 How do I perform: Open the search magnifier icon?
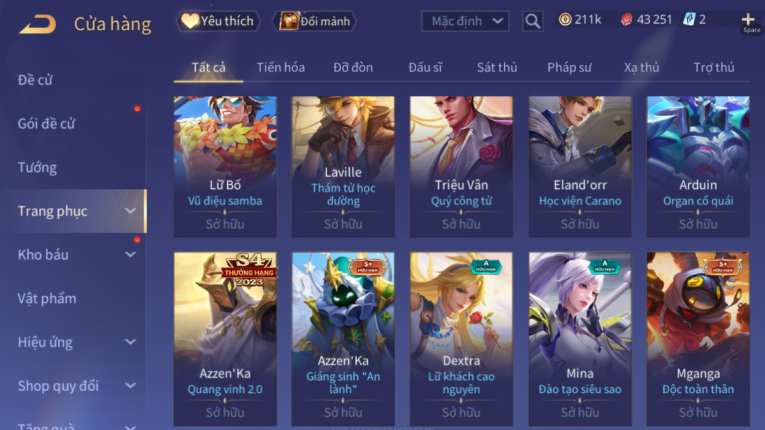pyautogui.click(x=532, y=21)
